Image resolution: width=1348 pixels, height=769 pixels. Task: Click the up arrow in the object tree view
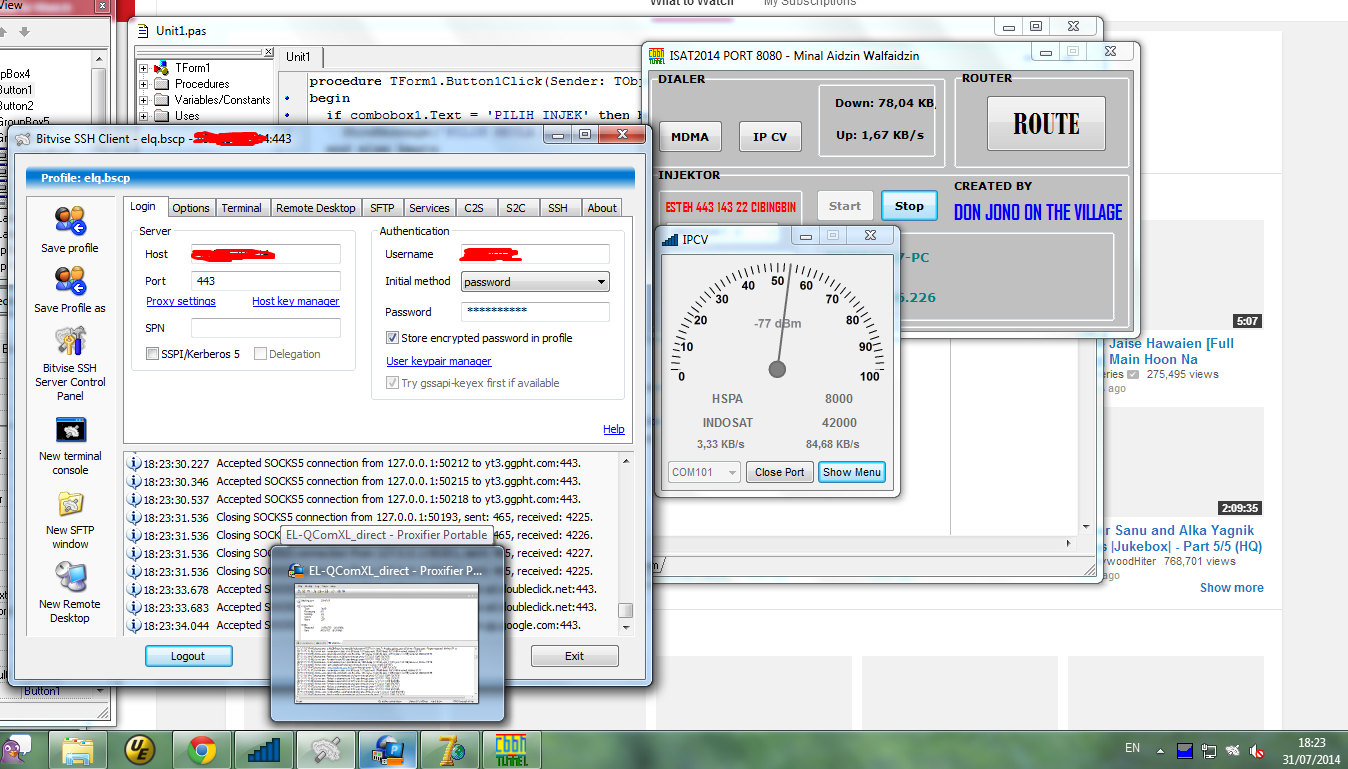(4, 32)
